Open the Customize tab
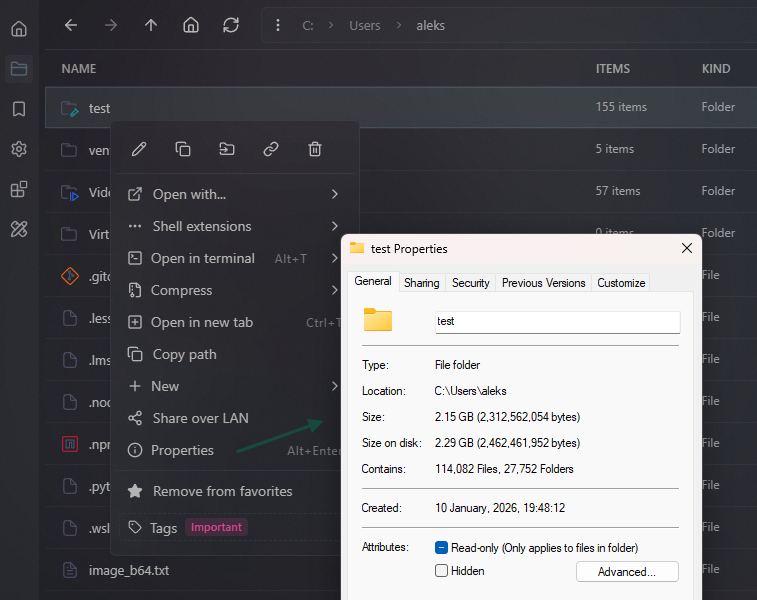 coord(621,283)
